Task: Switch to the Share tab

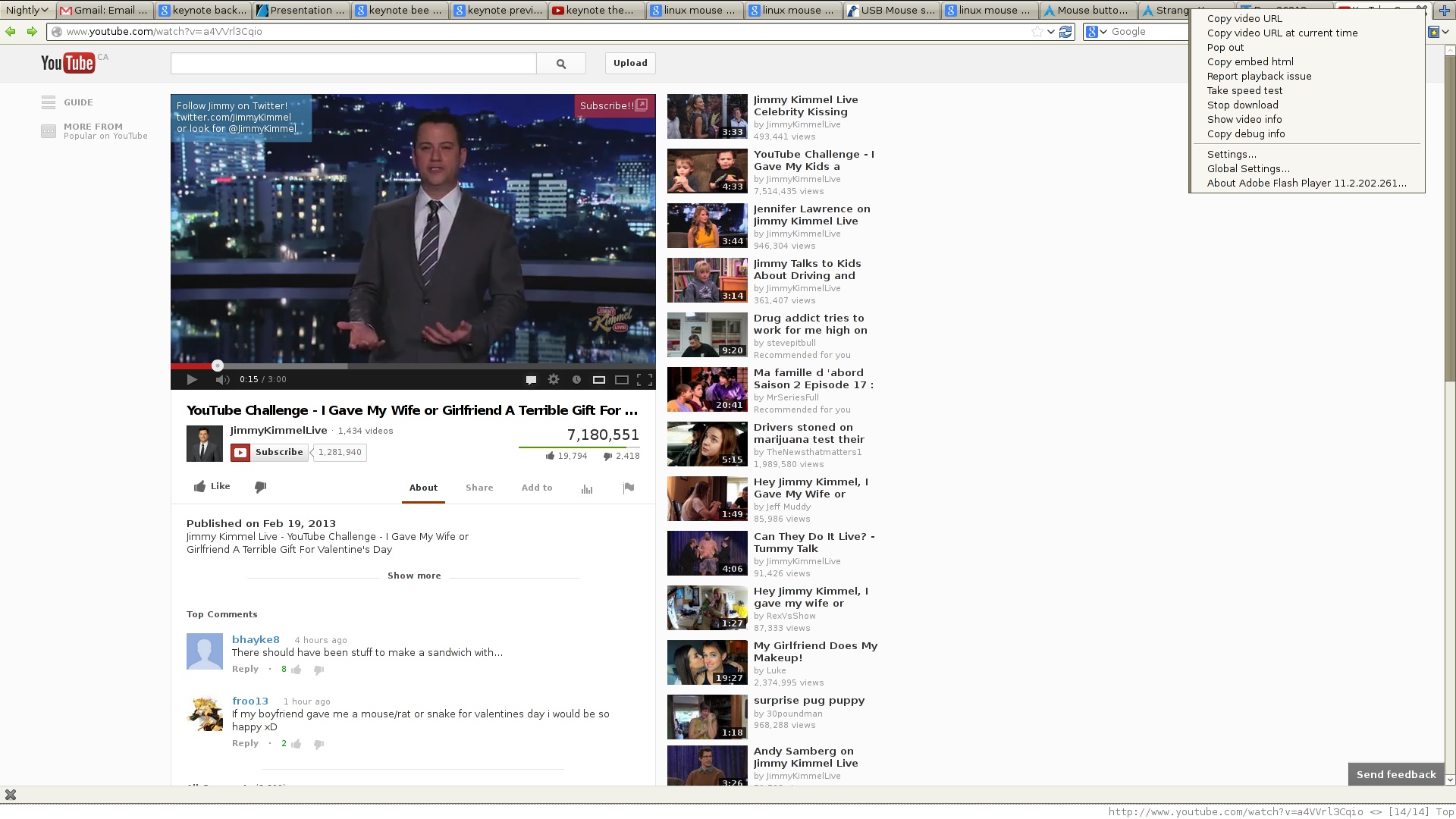Action: pyautogui.click(x=479, y=488)
